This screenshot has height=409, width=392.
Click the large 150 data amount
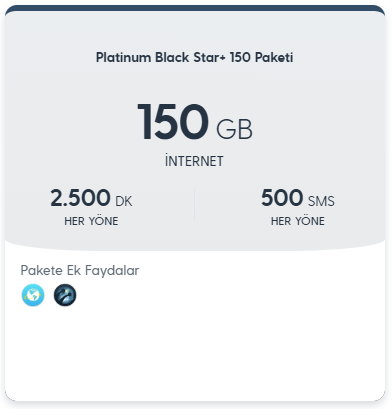click(x=173, y=122)
